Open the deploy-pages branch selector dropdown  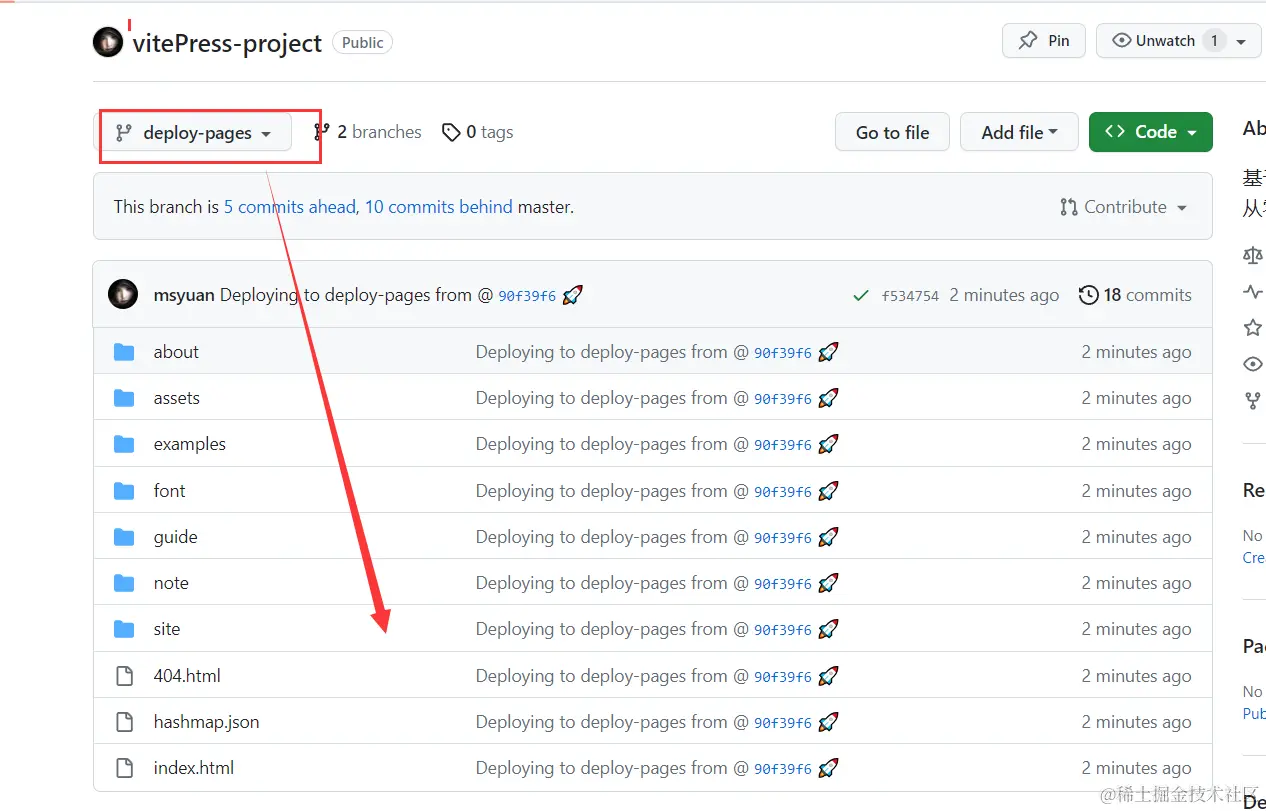195,132
